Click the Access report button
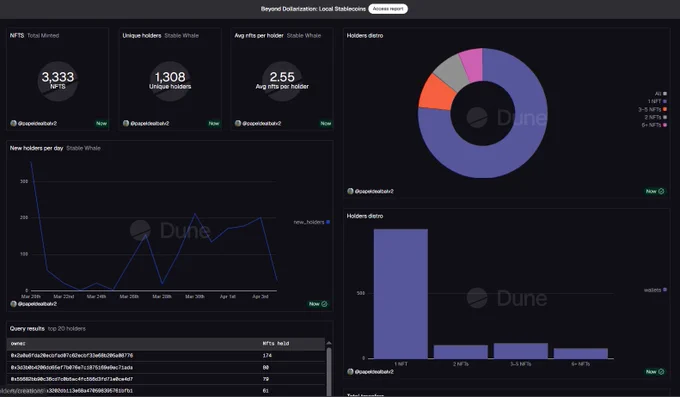 [x=388, y=9]
